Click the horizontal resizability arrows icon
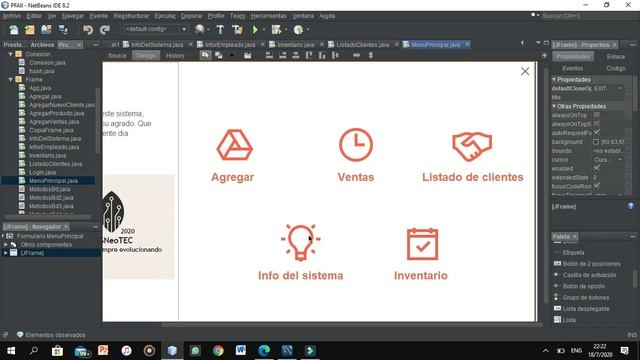 tap(356, 55)
